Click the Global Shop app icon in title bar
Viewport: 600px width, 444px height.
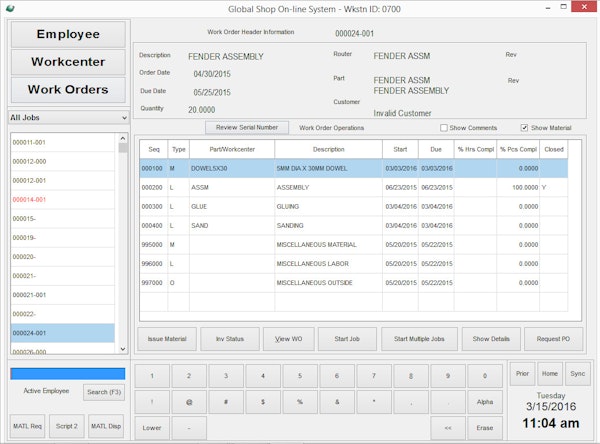[10, 8]
